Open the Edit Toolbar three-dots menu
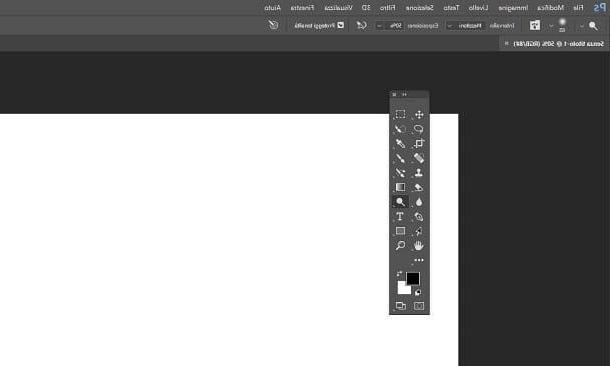Image resolution: width=610 pixels, height=366 pixels. tap(419, 260)
